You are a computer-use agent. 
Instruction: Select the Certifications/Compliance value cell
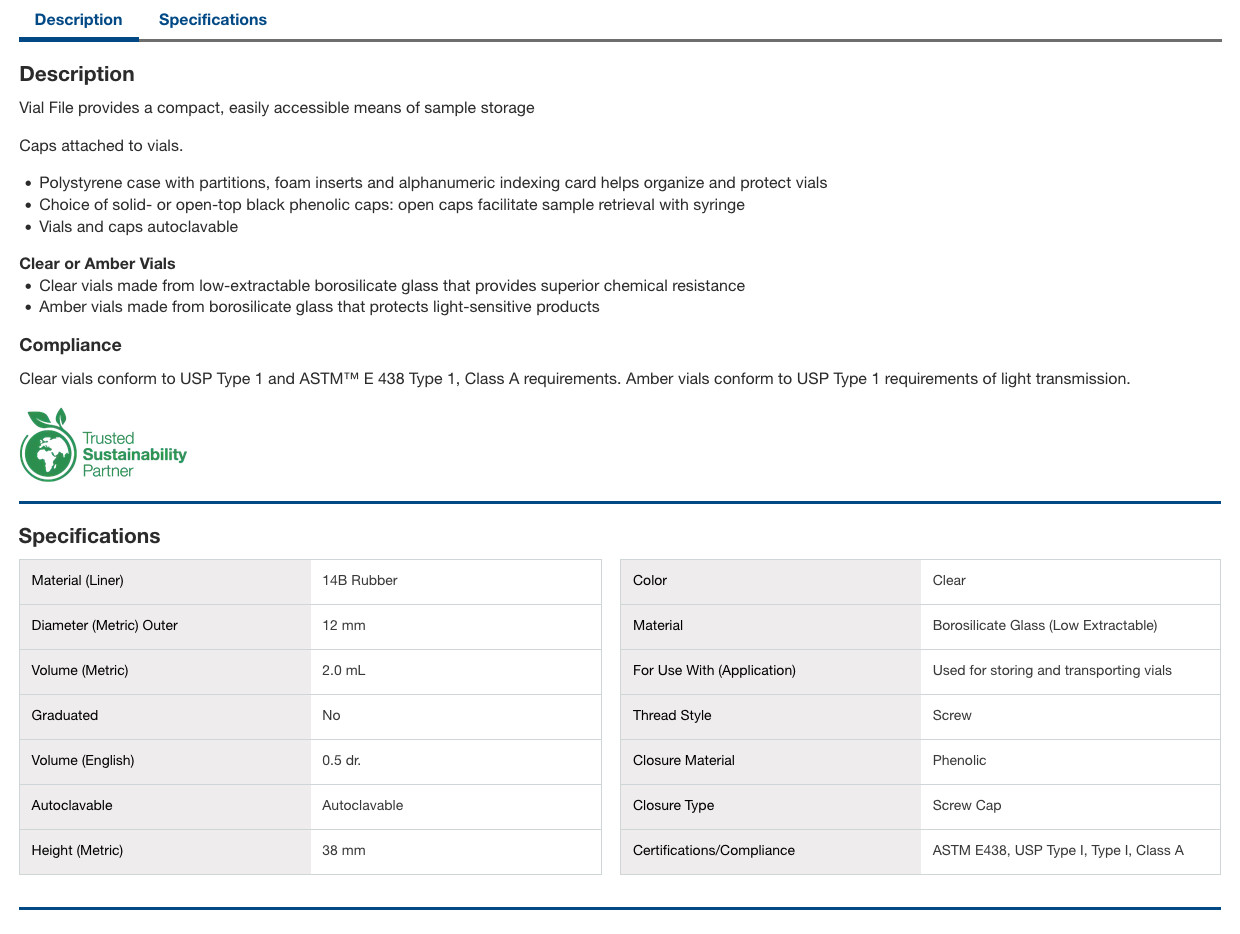coord(1070,851)
